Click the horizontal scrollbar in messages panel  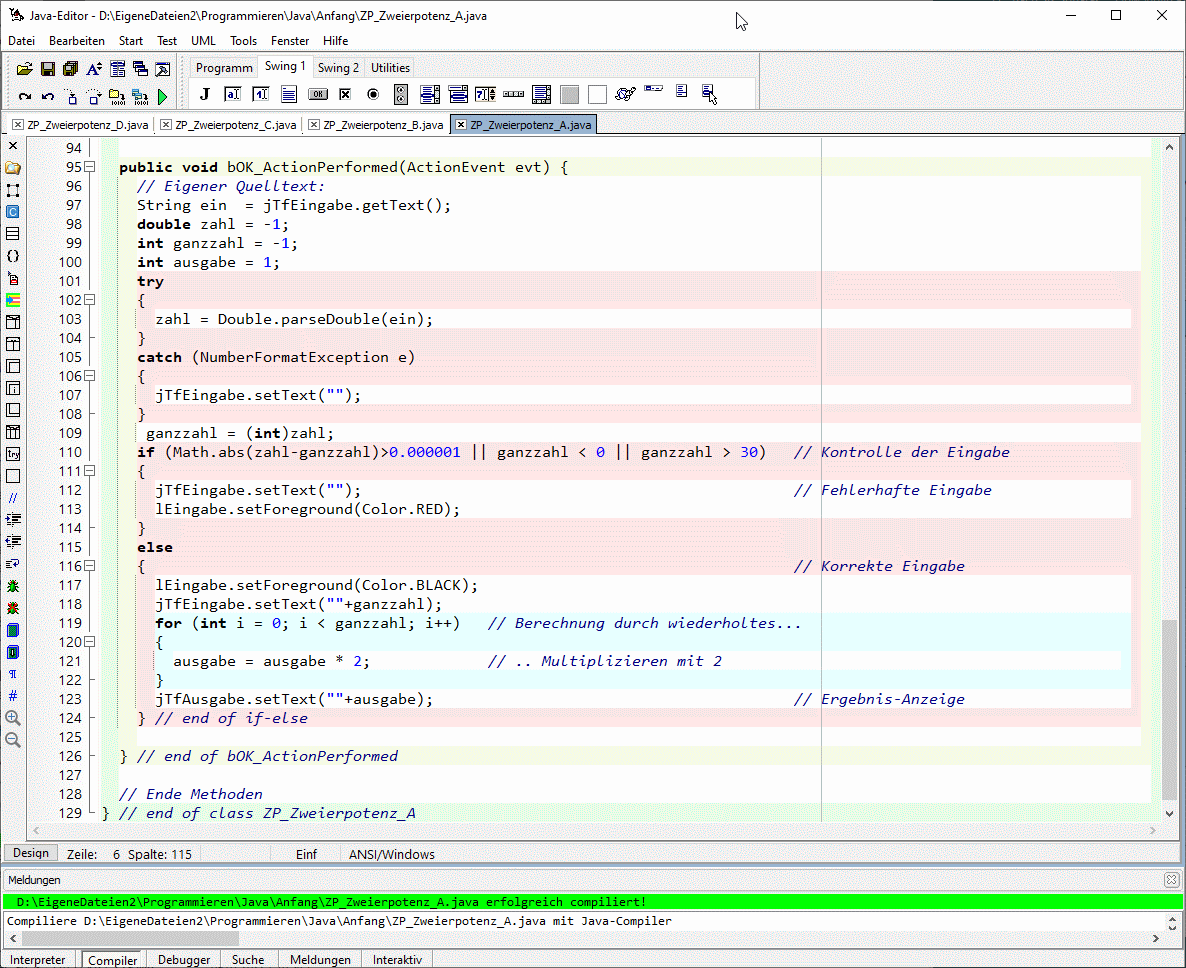click(x=130, y=939)
